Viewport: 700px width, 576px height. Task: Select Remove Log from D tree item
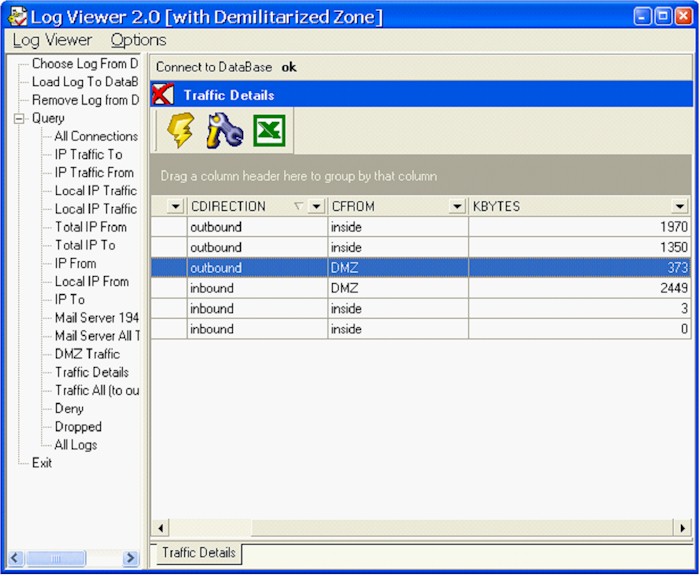pos(85,100)
